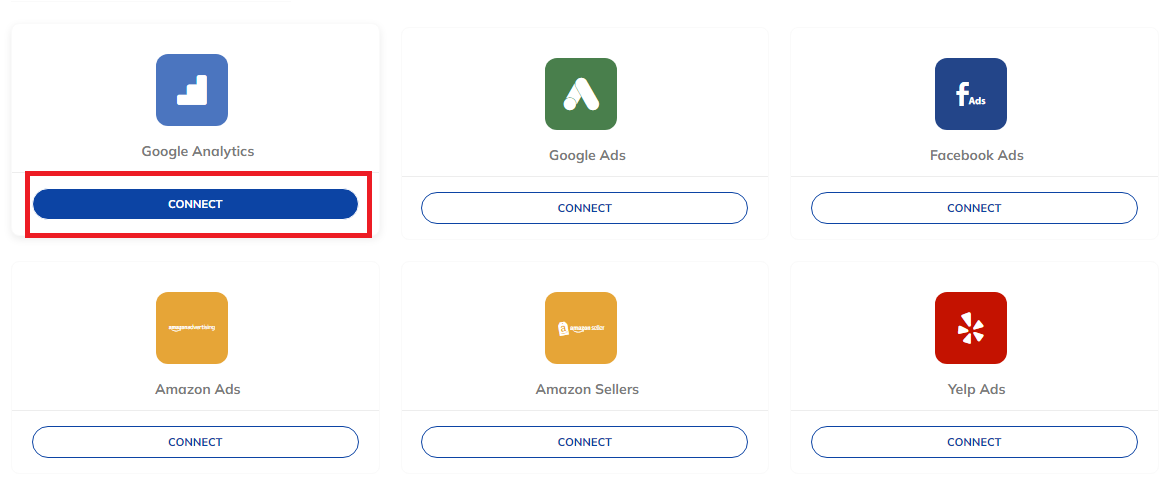This screenshot has width=1161, height=483.
Task: Connect Google Analytics using the highlighted button
Action: tap(195, 204)
